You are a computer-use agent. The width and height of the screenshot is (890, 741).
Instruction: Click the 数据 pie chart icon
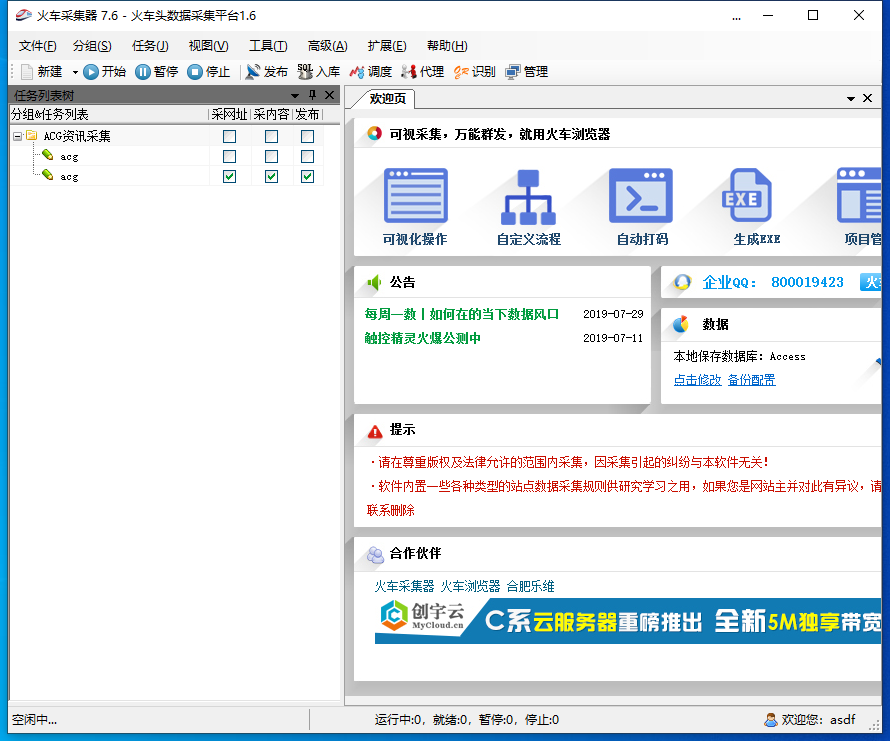(681, 324)
